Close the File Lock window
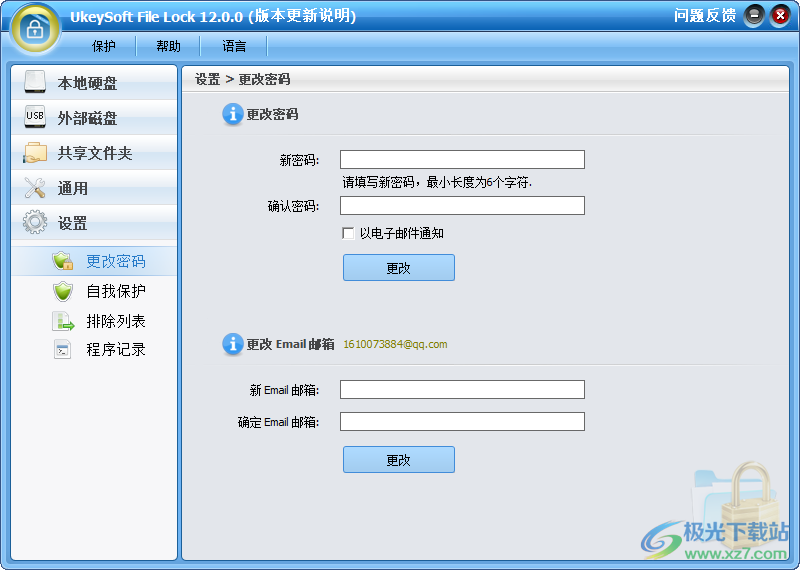 coord(780,16)
